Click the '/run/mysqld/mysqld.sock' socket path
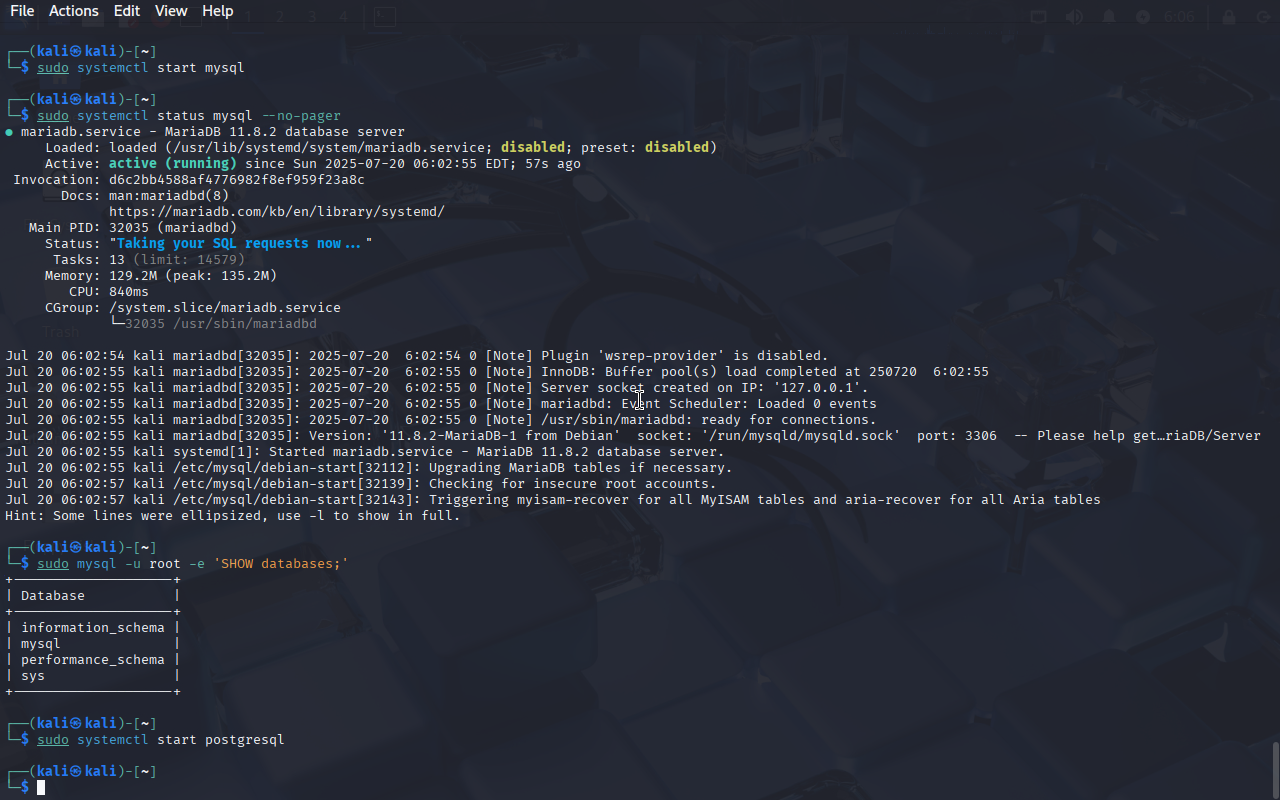Viewport: 1280px width, 800px height. click(801, 436)
